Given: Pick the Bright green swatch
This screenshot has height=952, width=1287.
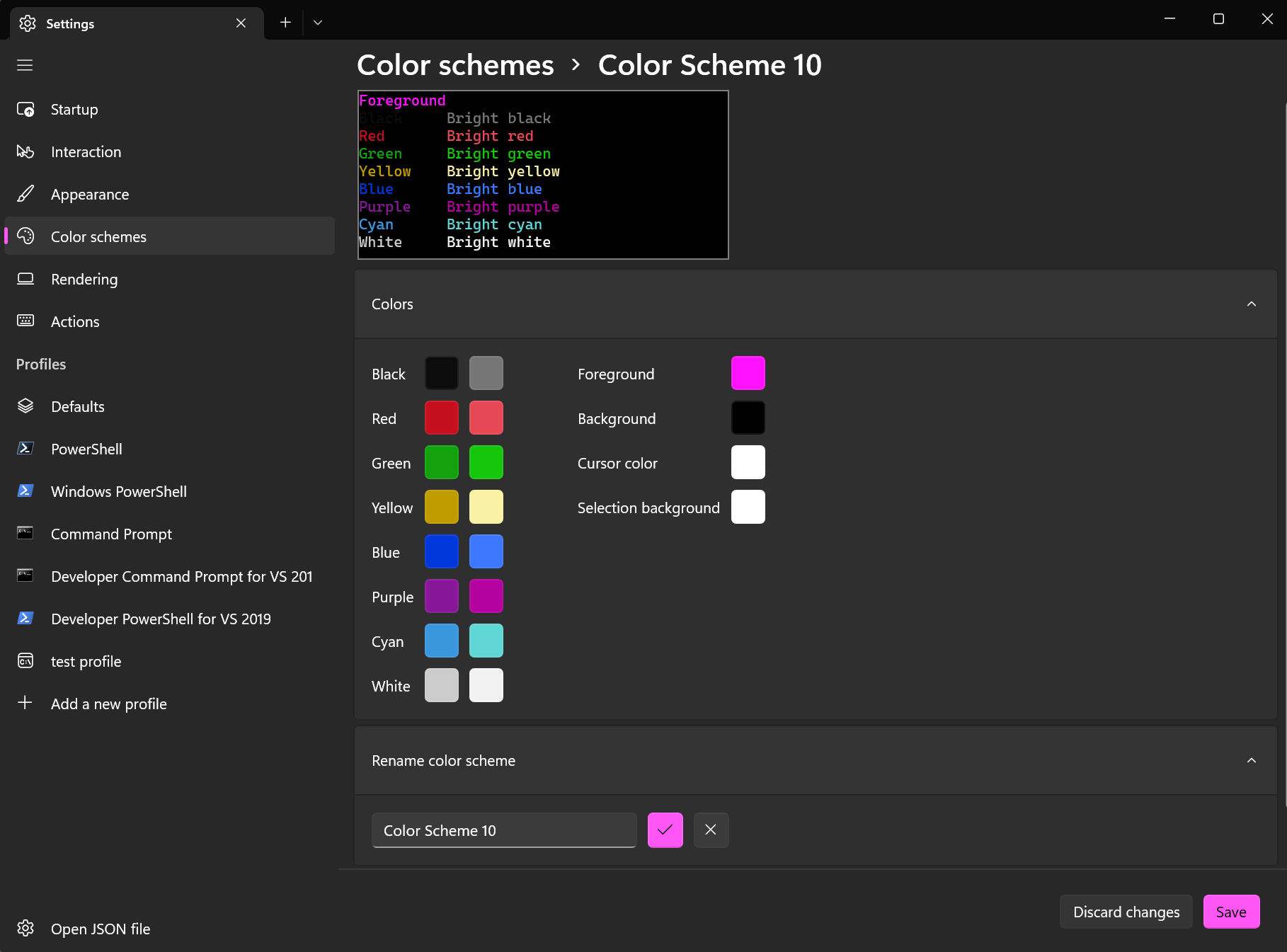Looking at the screenshot, I should 486,462.
